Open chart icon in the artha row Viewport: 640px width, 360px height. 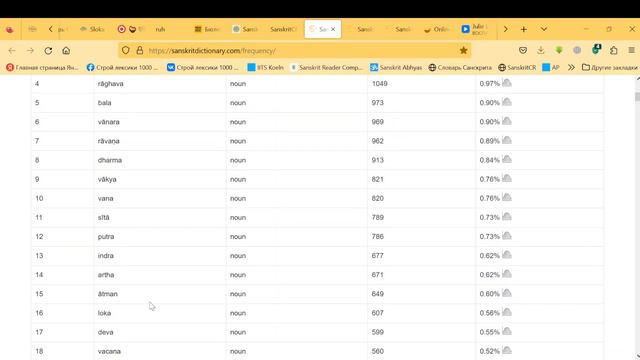(507, 274)
